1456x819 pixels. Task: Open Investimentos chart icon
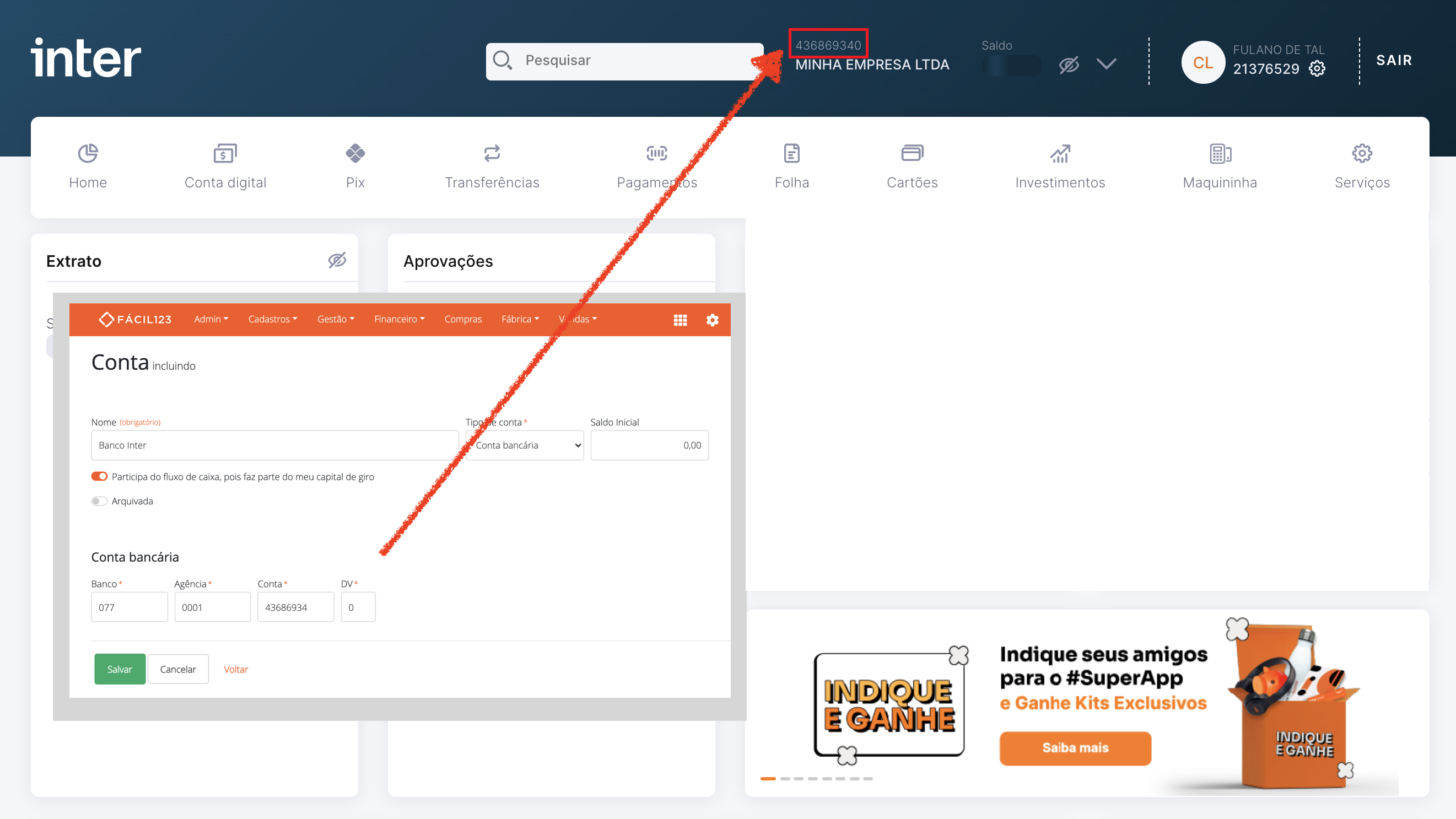pyautogui.click(x=1060, y=153)
